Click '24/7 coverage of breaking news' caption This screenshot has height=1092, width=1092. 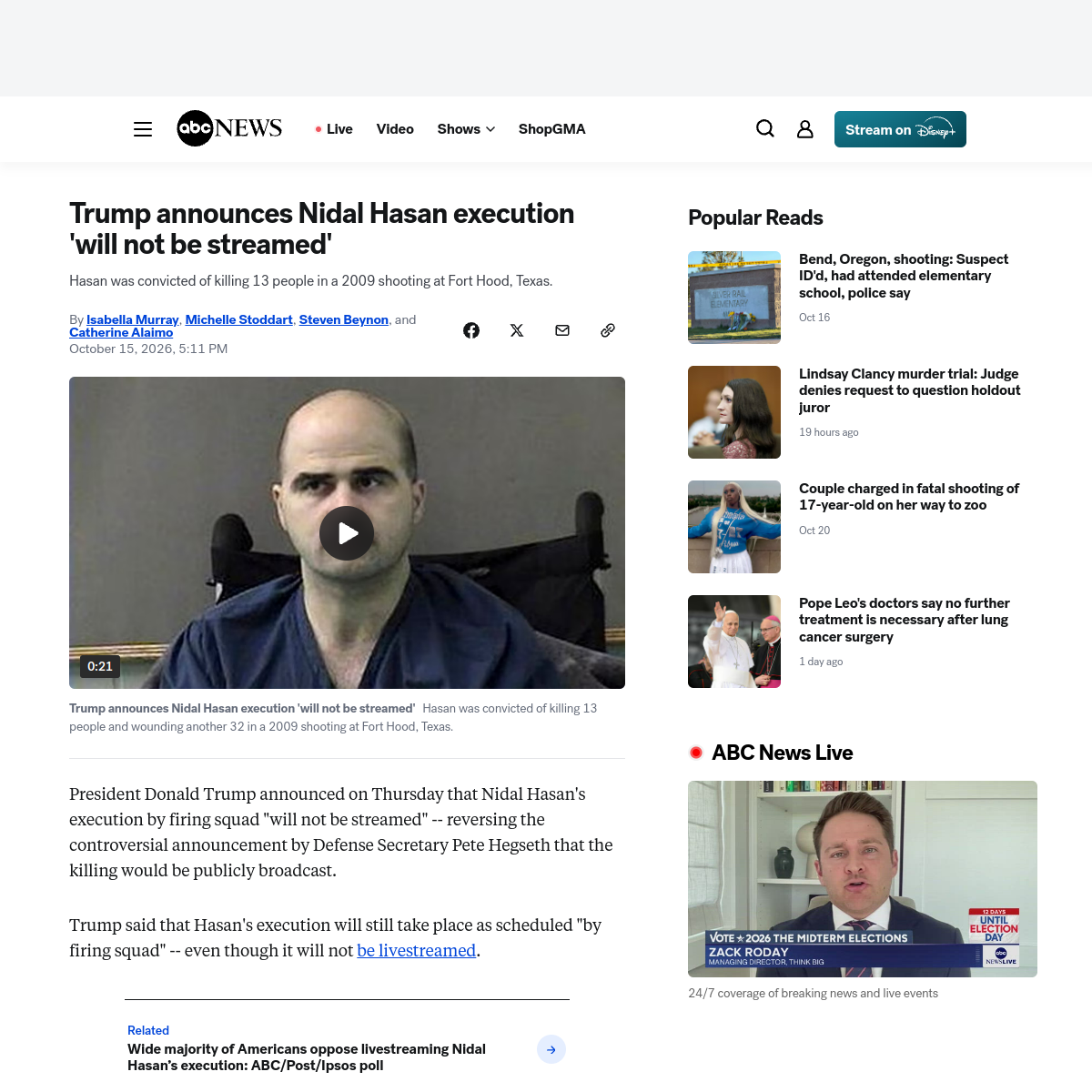(813, 994)
